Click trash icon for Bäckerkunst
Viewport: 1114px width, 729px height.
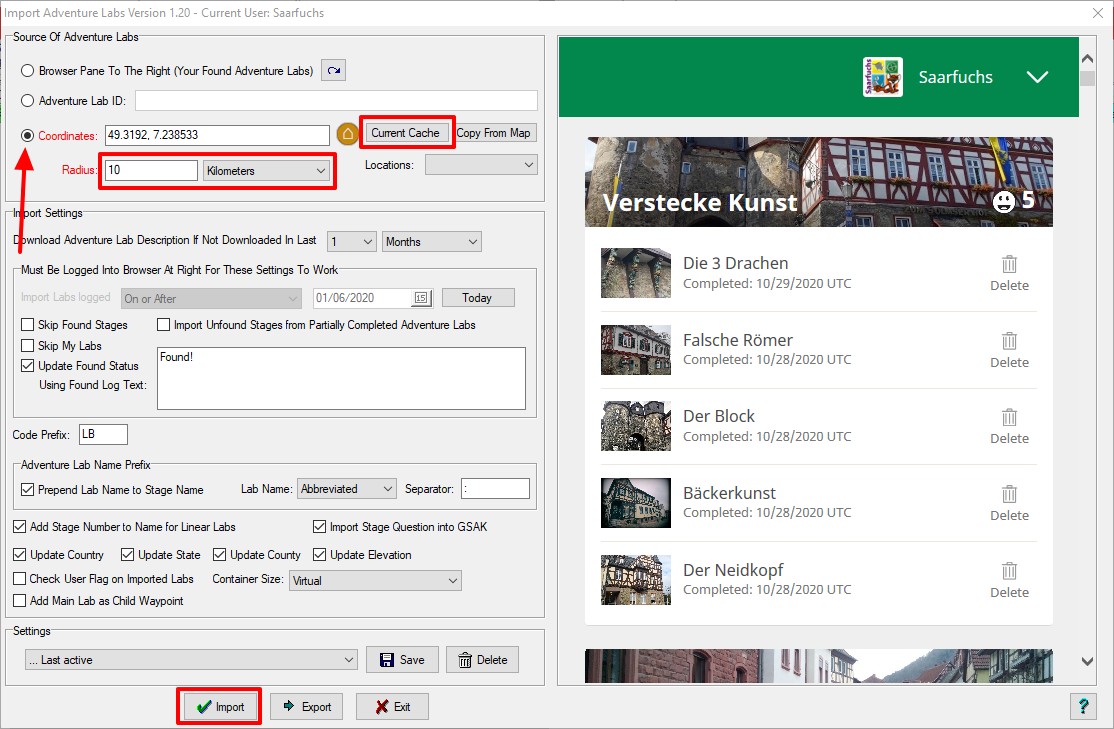coord(1009,494)
